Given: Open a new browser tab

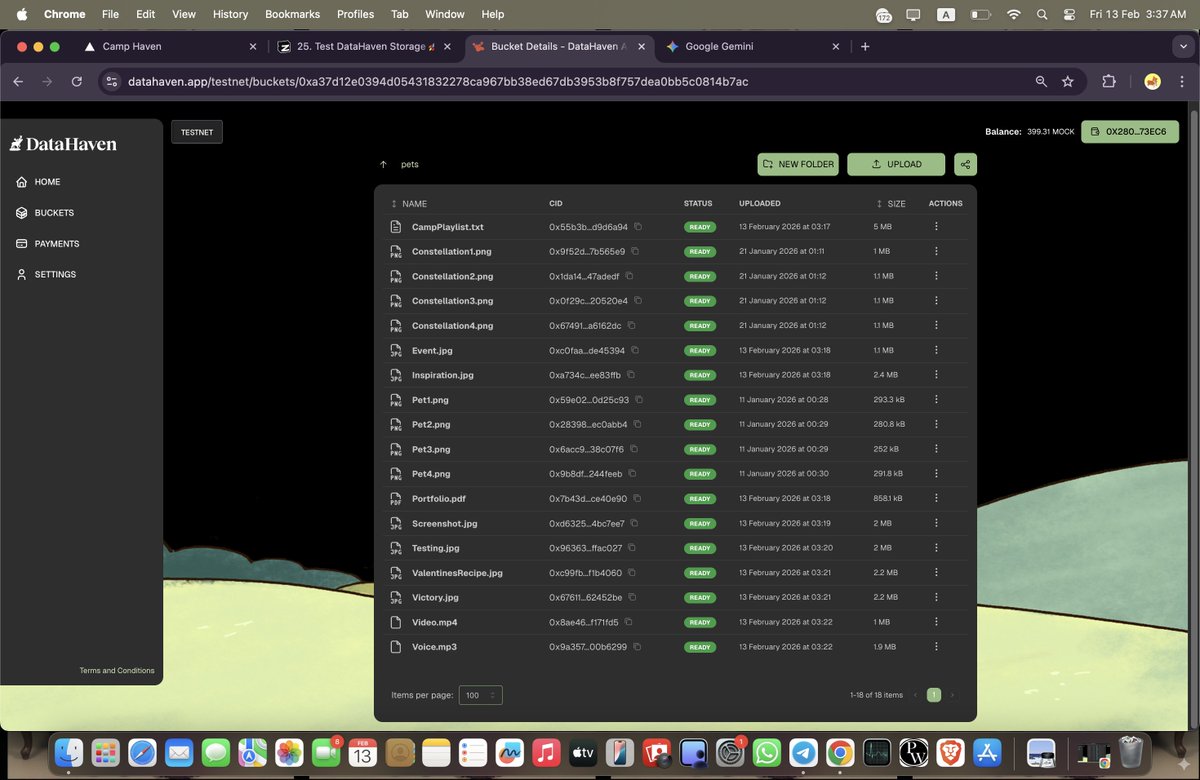Looking at the screenshot, I should [x=865, y=46].
